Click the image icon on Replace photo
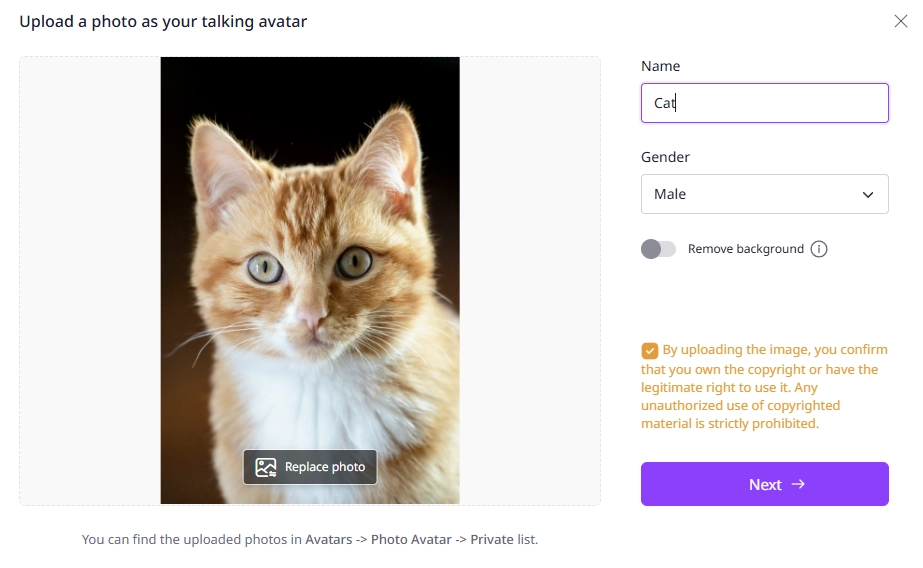Image resolution: width=923 pixels, height=568 pixels. click(265, 467)
